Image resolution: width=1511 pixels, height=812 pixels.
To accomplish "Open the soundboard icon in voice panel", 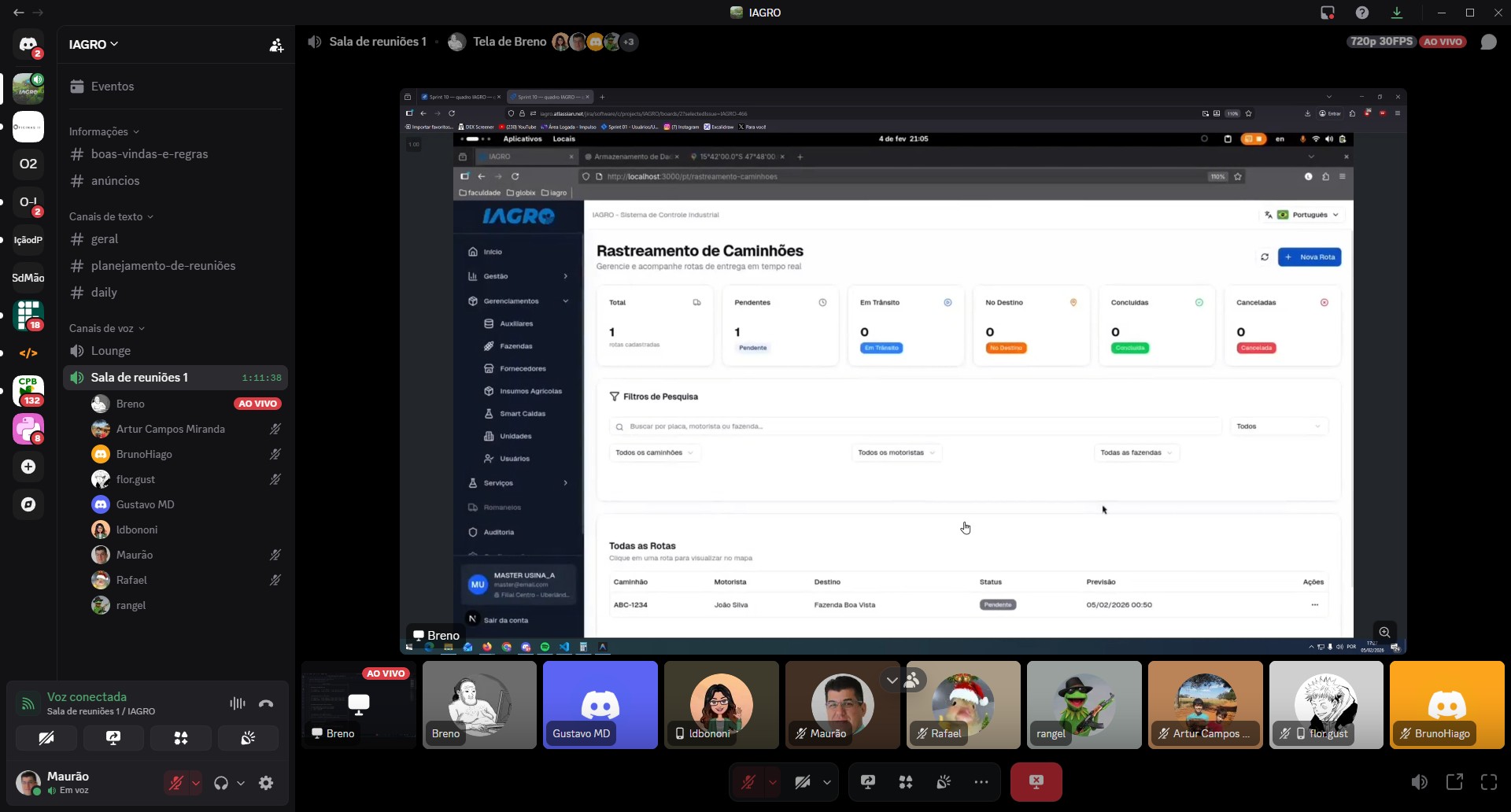I will 248,738.
